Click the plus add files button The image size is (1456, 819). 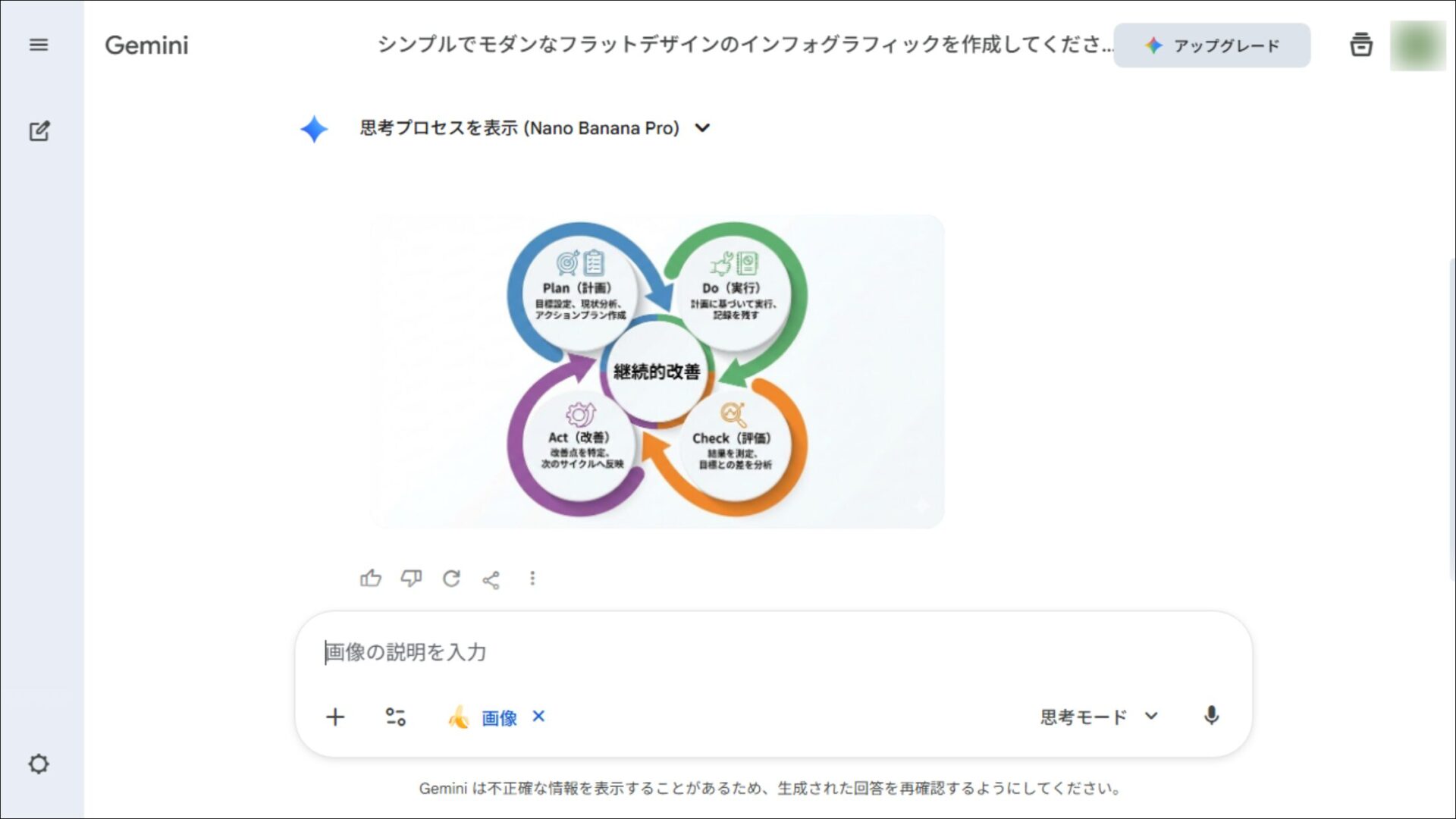pyautogui.click(x=335, y=717)
